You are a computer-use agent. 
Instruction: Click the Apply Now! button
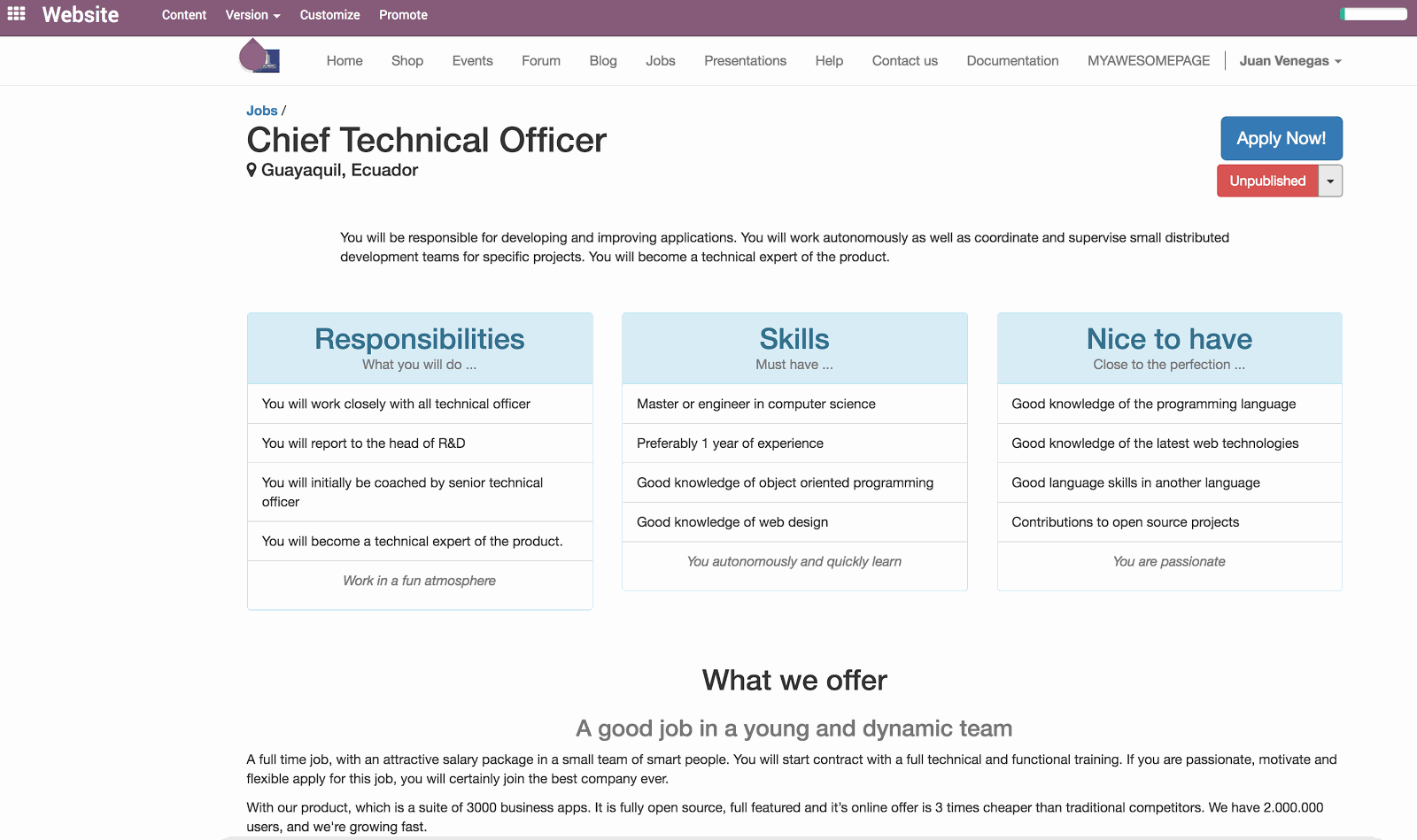[x=1281, y=138]
